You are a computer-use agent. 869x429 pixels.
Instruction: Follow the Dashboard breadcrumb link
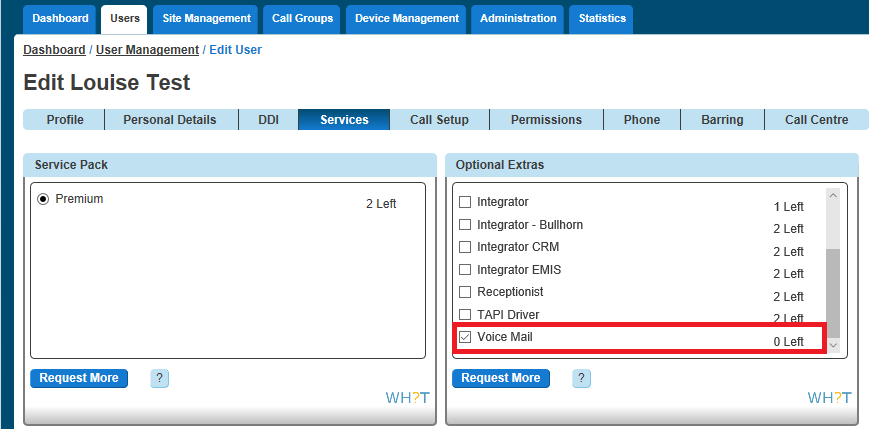tap(54, 50)
